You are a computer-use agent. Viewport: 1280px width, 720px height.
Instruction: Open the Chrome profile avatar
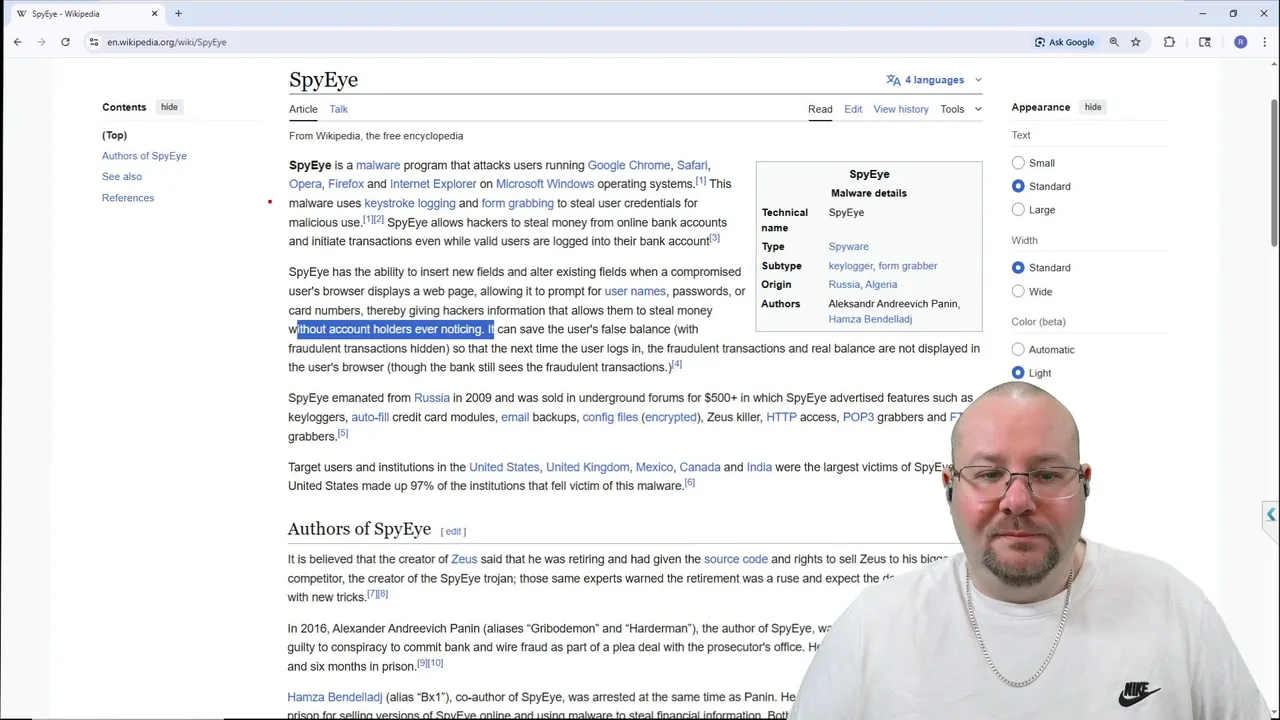[1241, 42]
